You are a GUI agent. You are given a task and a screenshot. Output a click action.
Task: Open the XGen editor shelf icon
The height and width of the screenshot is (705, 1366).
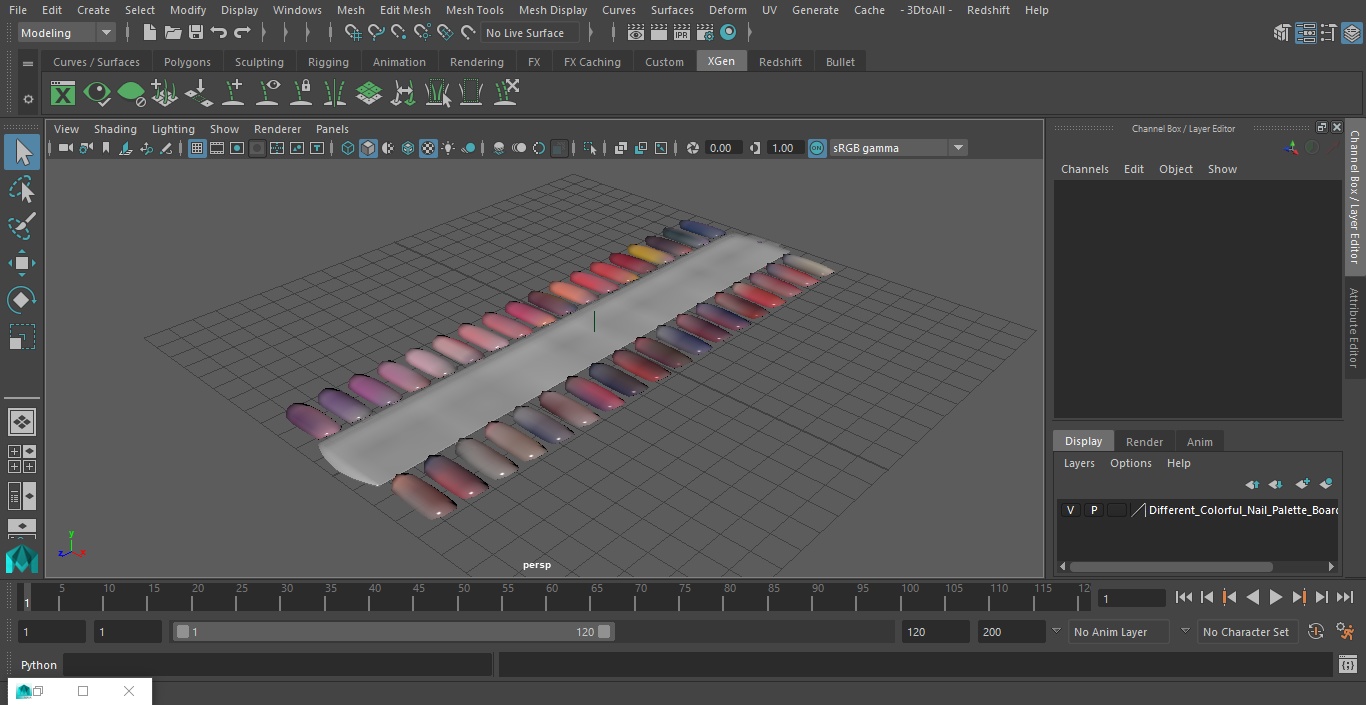[63, 94]
